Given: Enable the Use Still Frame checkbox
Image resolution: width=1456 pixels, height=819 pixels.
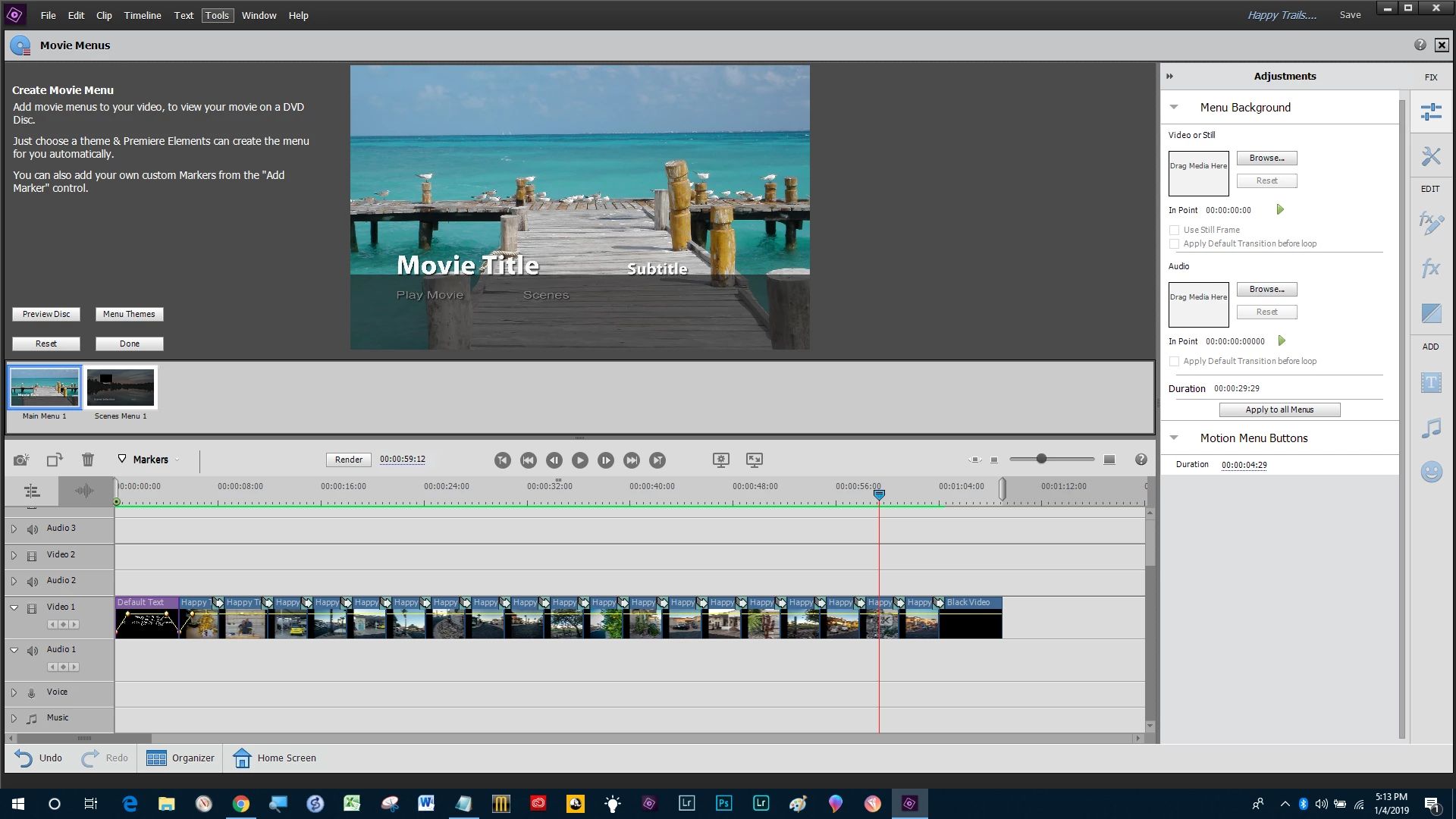Looking at the screenshot, I should pyautogui.click(x=1175, y=230).
